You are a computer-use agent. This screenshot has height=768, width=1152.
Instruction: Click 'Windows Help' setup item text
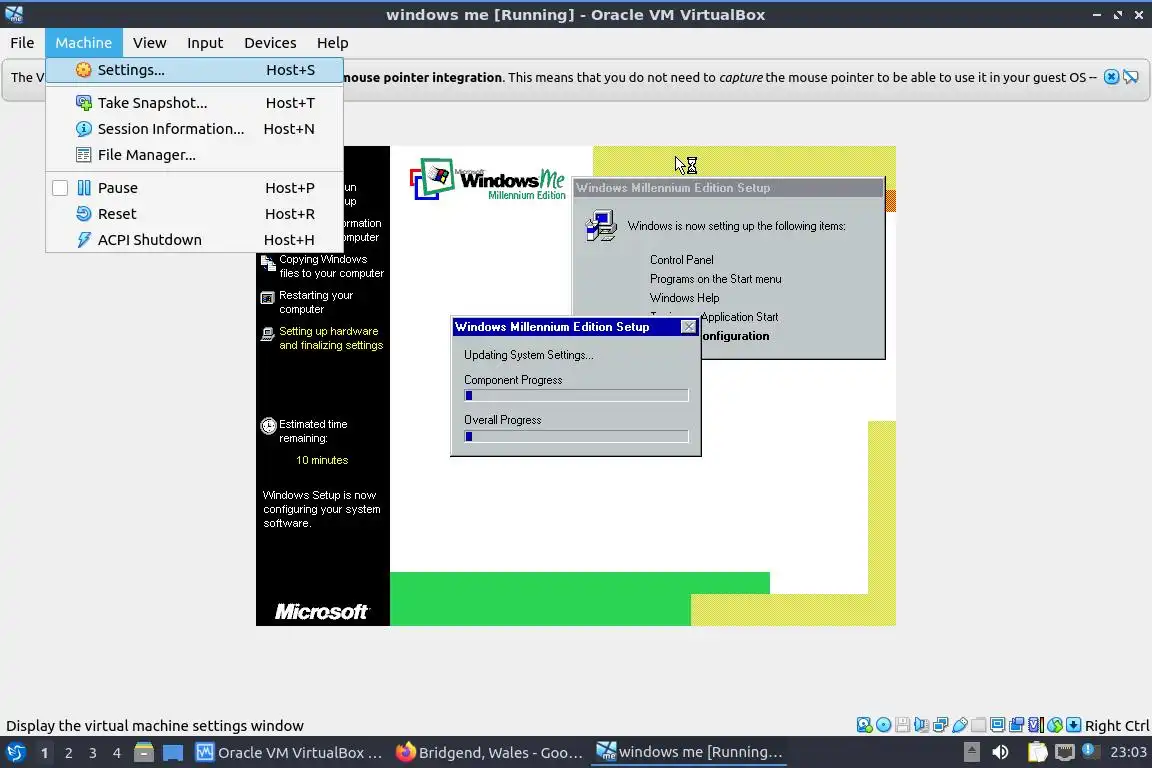(684, 298)
